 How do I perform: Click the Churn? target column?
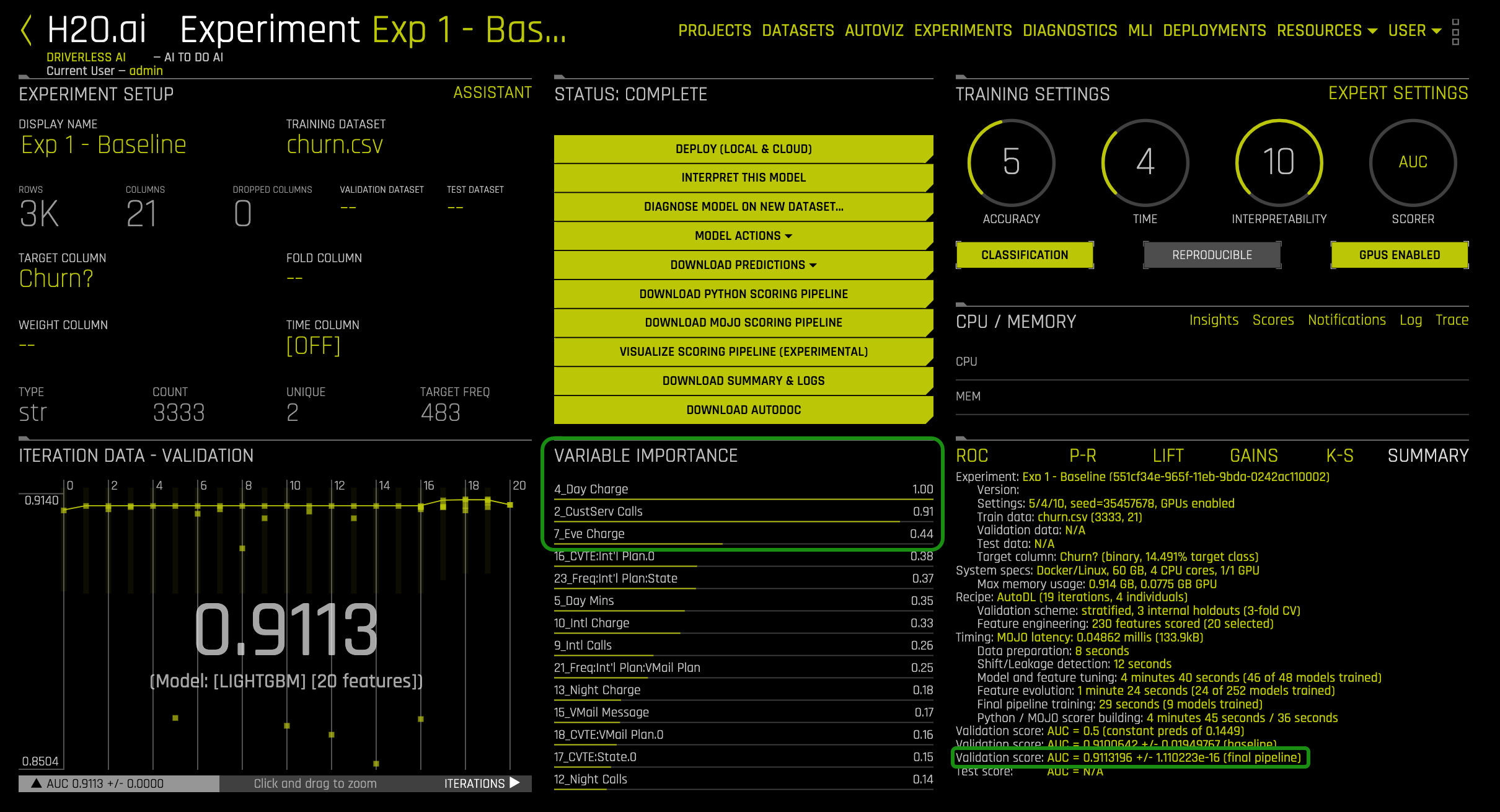click(56, 279)
